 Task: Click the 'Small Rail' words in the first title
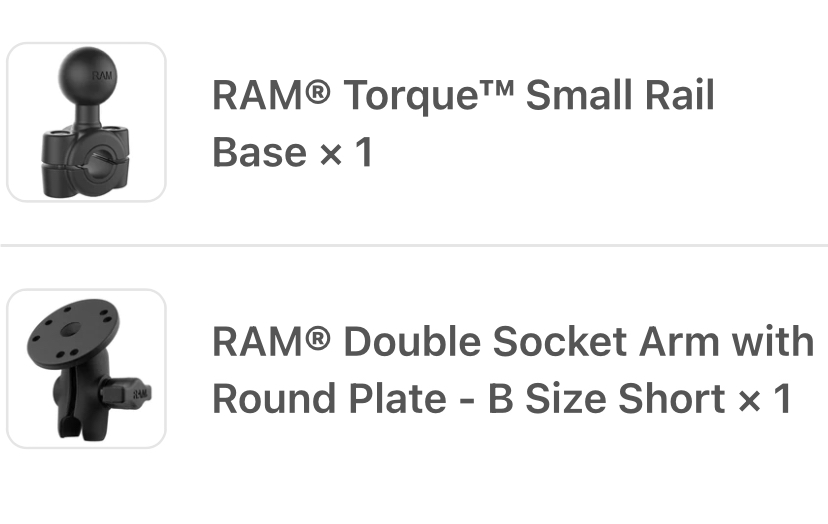click(x=620, y=96)
